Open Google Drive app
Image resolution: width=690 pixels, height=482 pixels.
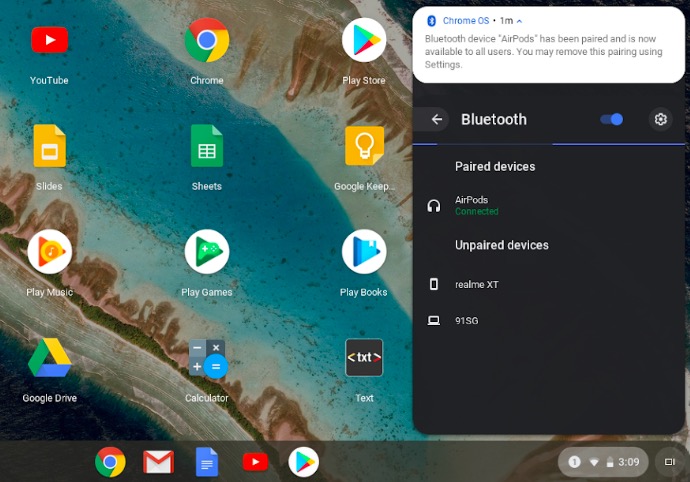coord(49,357)
